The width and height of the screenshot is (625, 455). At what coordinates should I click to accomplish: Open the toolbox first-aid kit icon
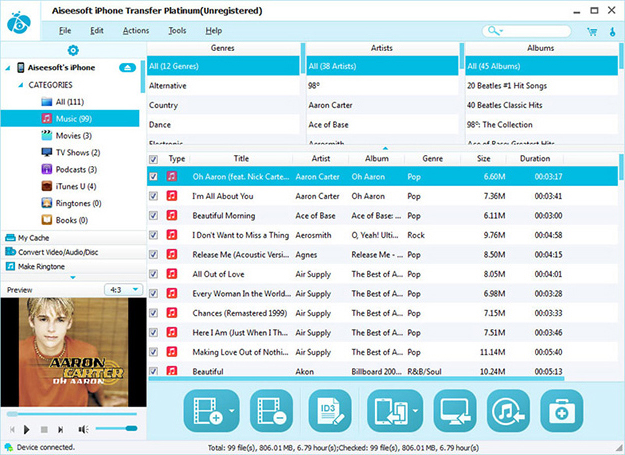pos(561,411)
